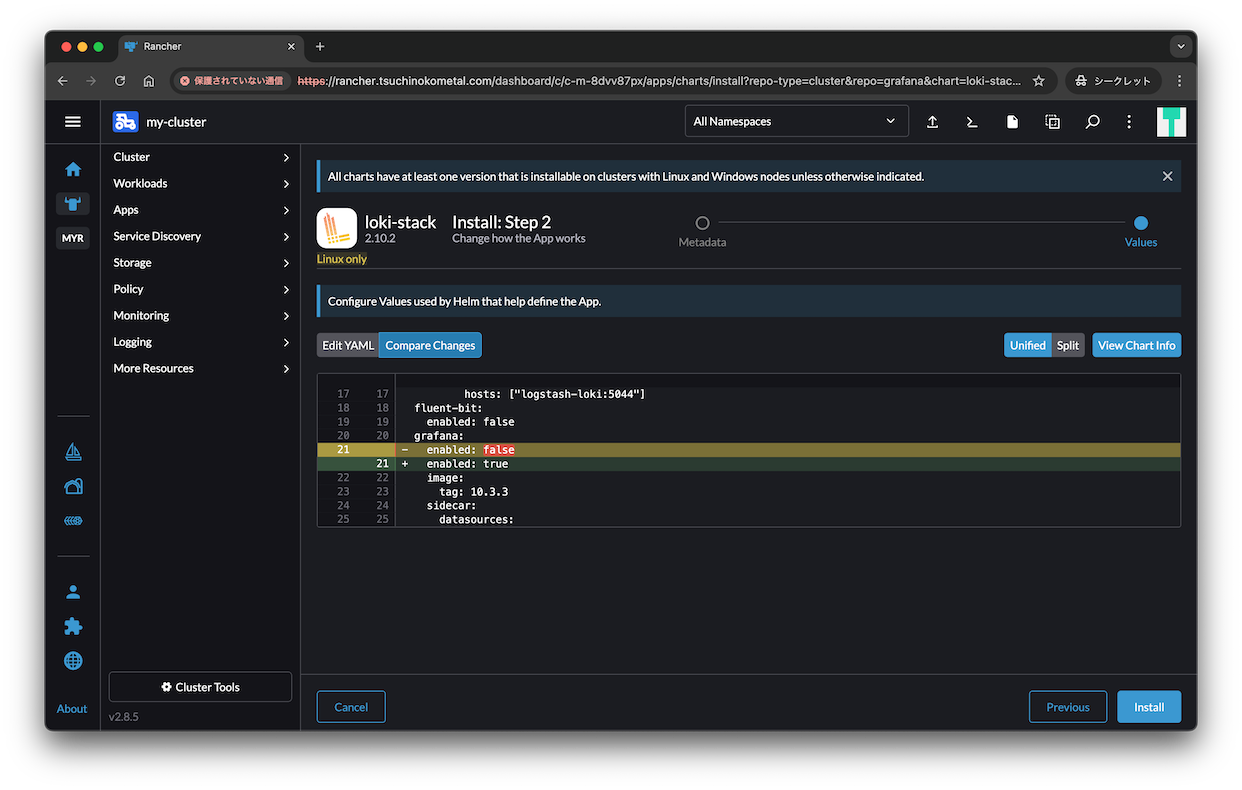1242x790 pixels.
Task: Select Compare Changes mode
Action: tap(430, 345)
